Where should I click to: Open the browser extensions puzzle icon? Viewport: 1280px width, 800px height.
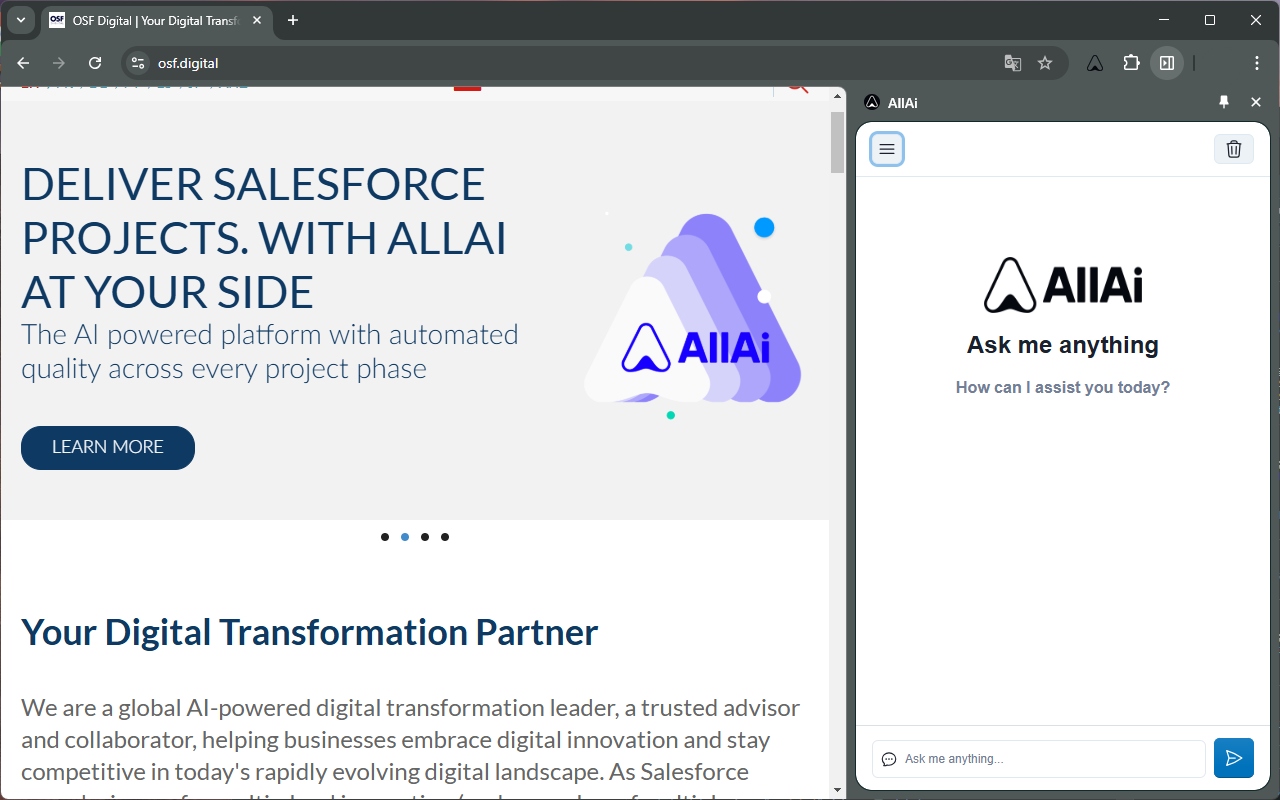[1131, 63]
